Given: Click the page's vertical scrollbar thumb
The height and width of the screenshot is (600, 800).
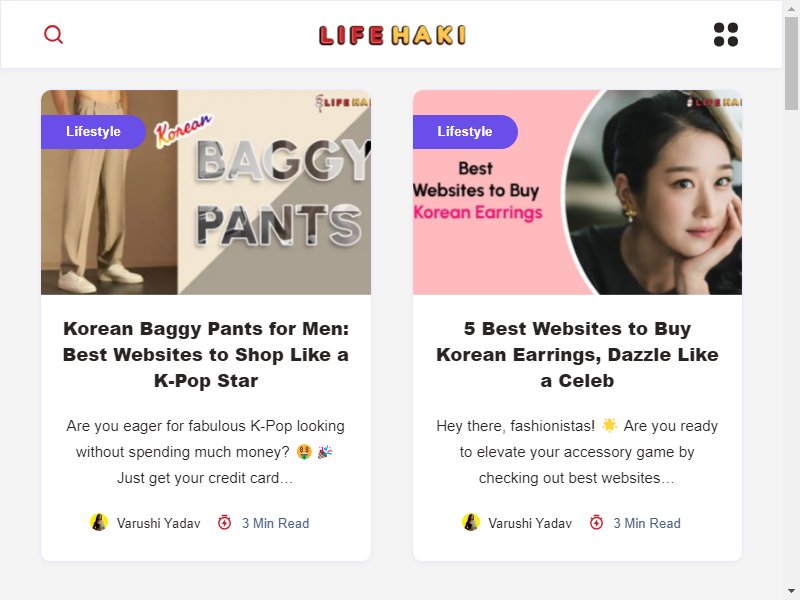Looking at the screenshot, I should 791,62.
